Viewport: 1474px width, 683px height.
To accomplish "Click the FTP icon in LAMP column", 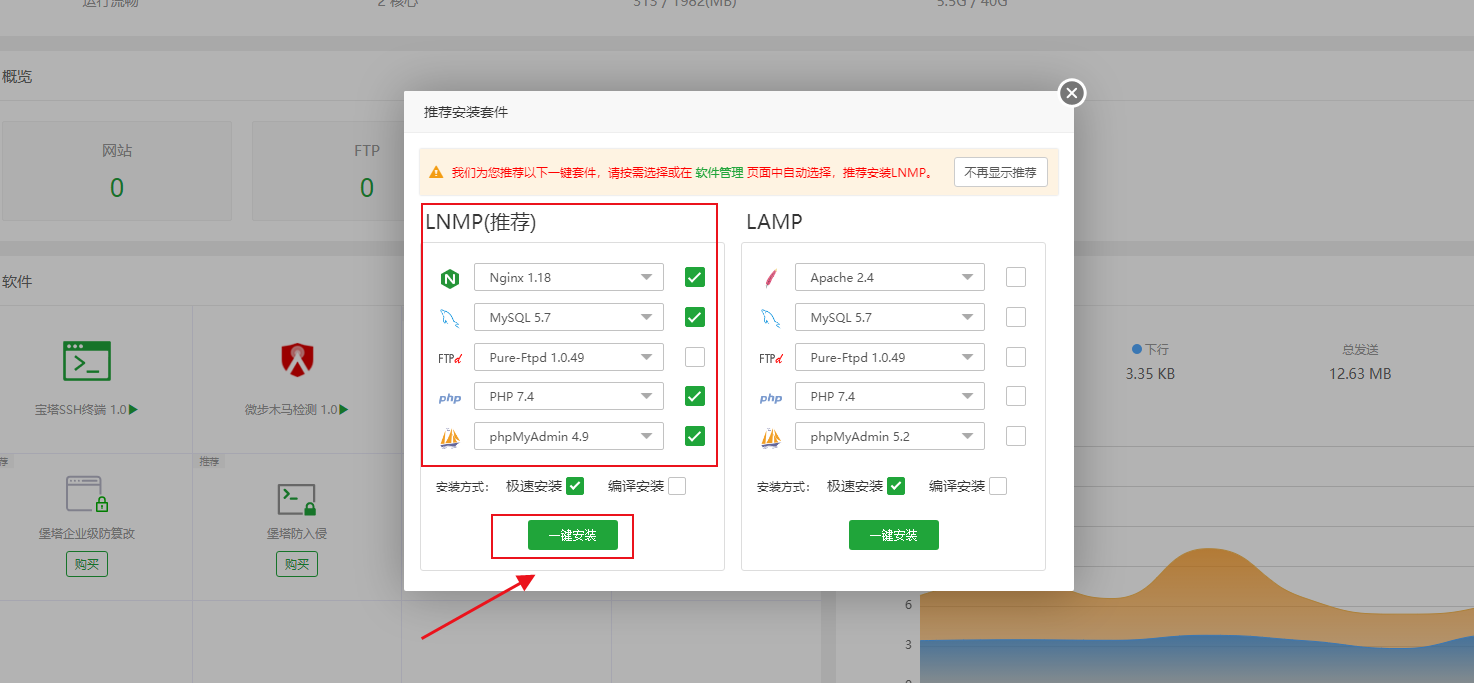I will [770, 358].
